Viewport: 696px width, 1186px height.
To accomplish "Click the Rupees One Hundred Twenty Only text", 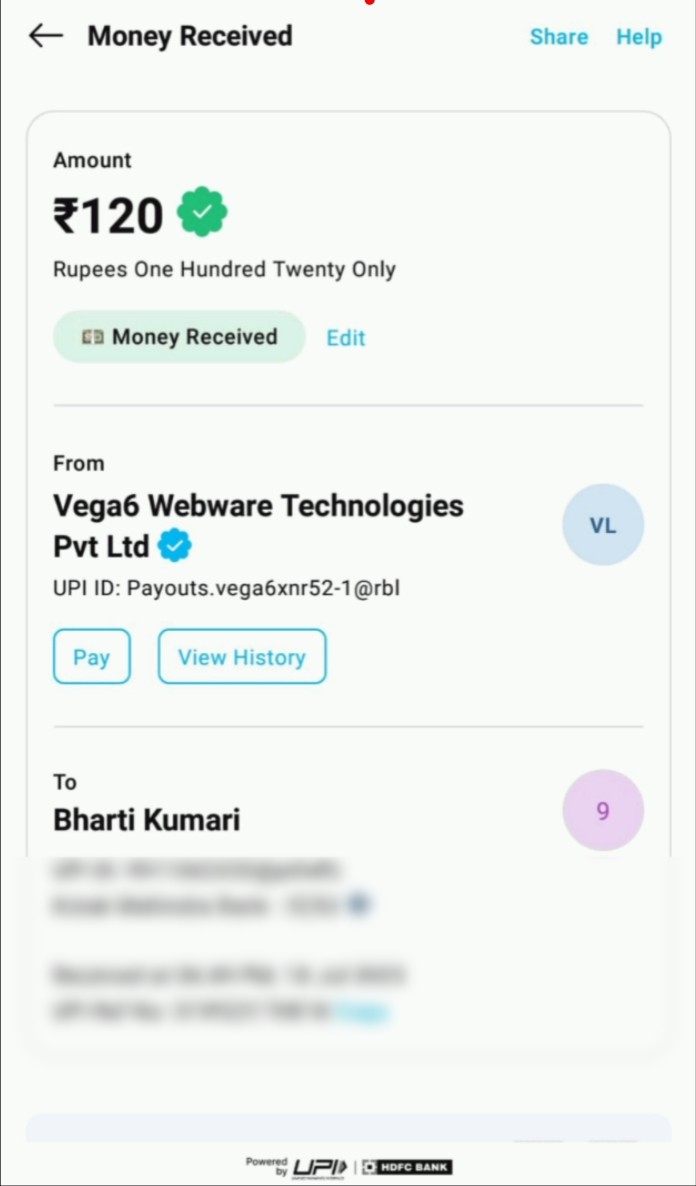I will (x=224, y=269).
